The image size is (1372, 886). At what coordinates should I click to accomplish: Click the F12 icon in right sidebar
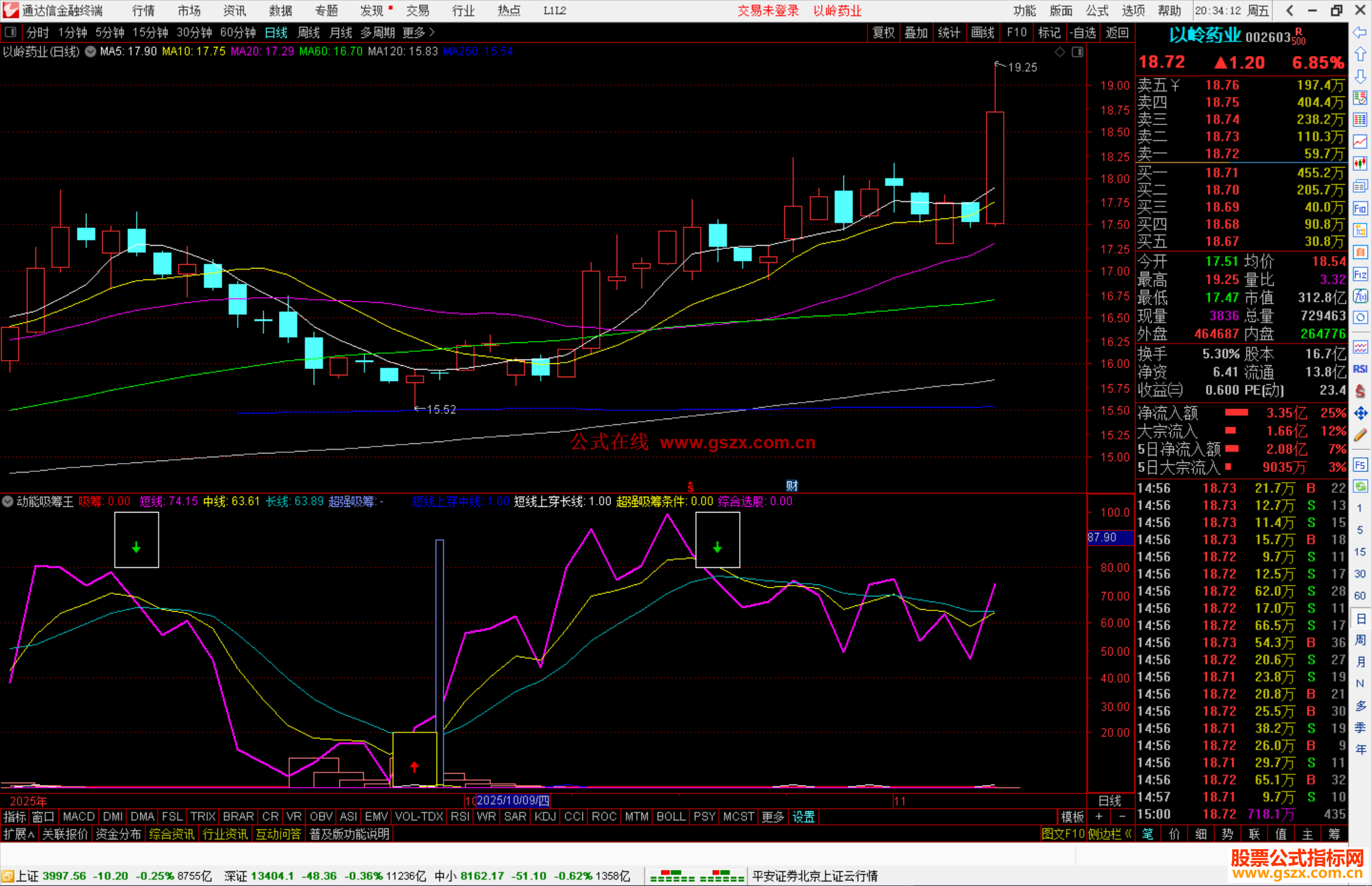pyautogui.click(x=1360, y=274)
